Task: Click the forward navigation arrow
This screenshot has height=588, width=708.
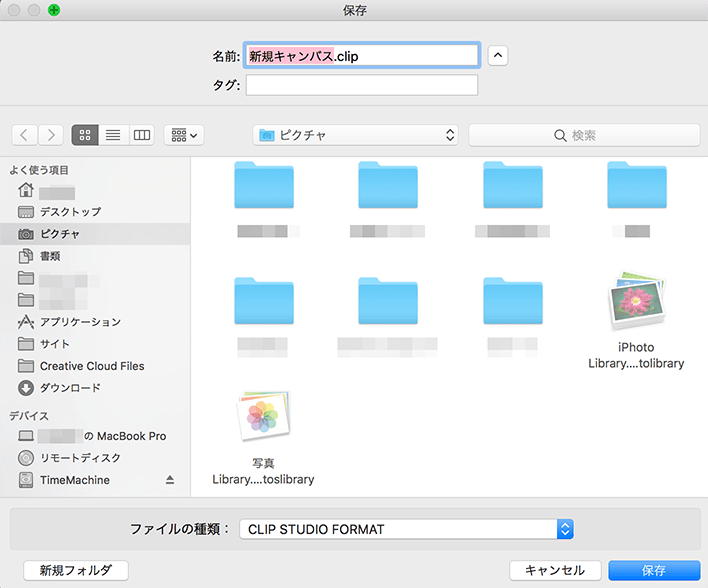Action: pyautogui.click(x=50, y=135)
